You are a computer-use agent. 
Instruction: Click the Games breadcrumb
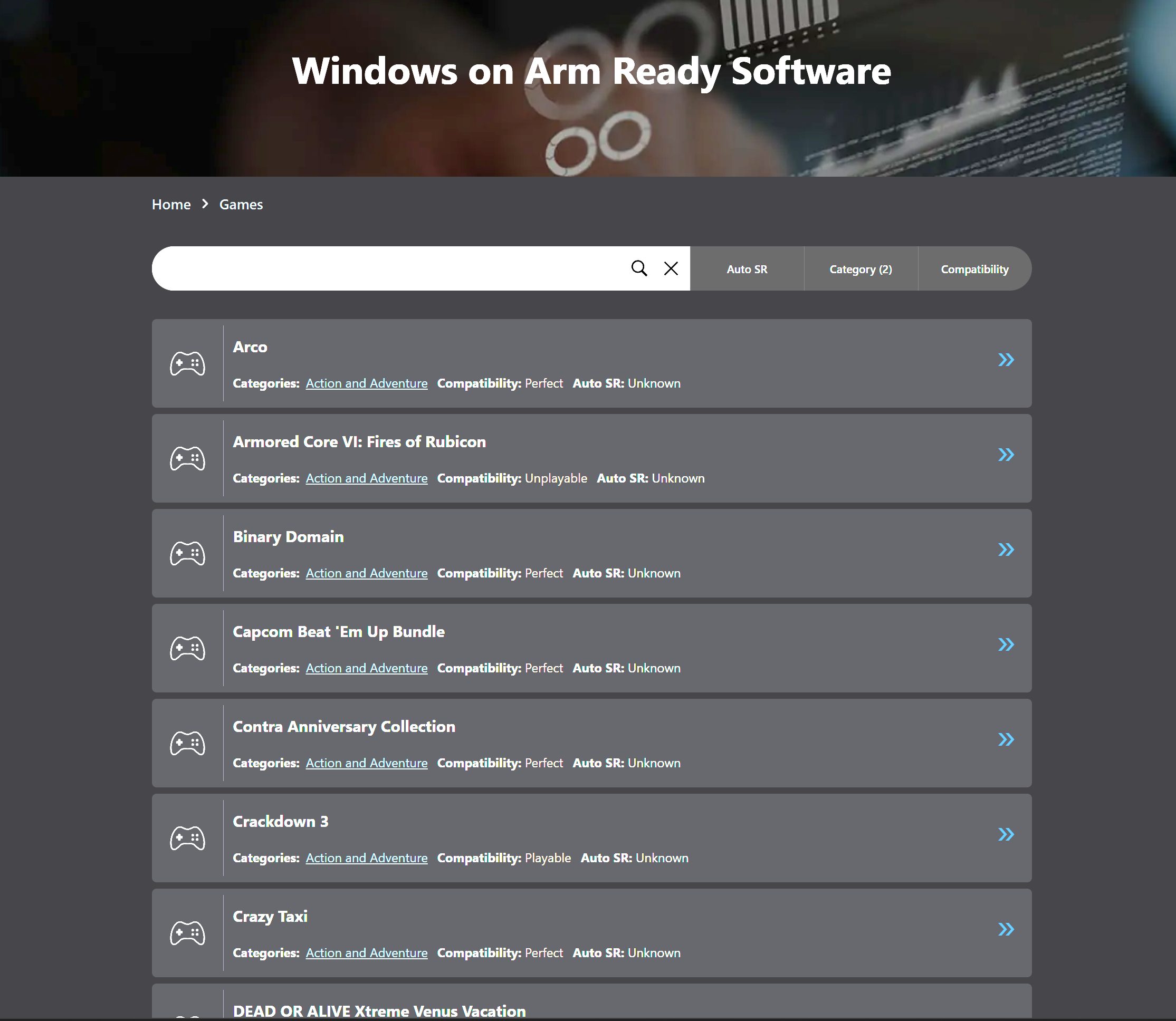241,205
